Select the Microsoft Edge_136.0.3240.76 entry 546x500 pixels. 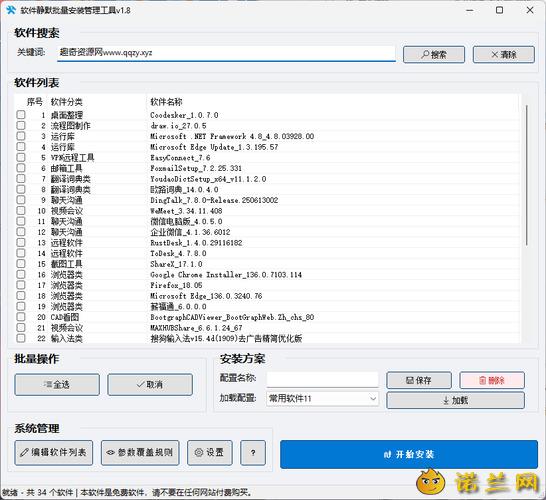[206, 296]
